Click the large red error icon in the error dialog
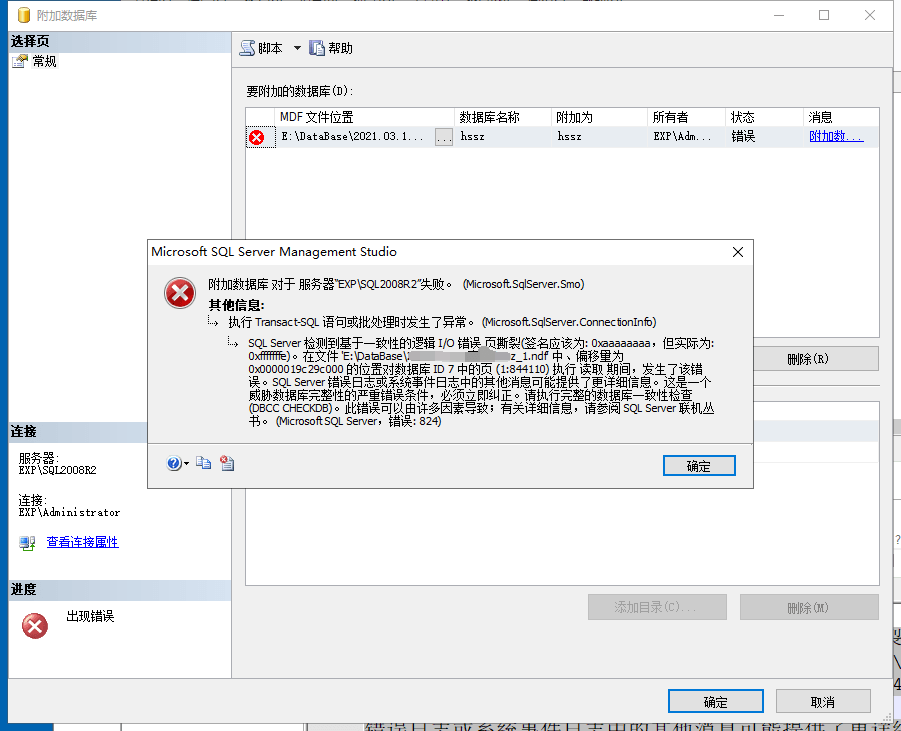This screenshot has height=731, width=901. [180, 293]
